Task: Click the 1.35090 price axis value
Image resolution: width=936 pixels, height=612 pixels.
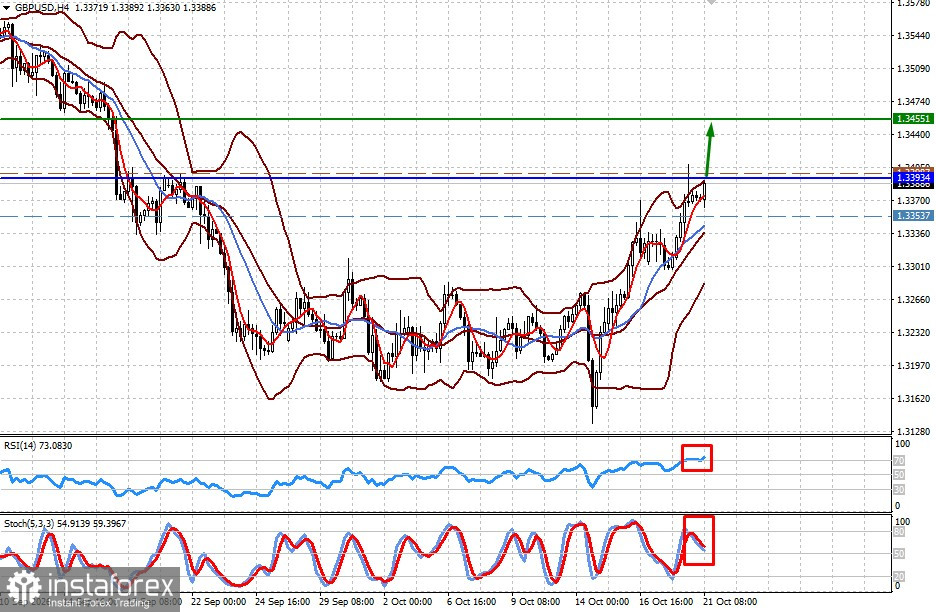Action: click(914, 69)
